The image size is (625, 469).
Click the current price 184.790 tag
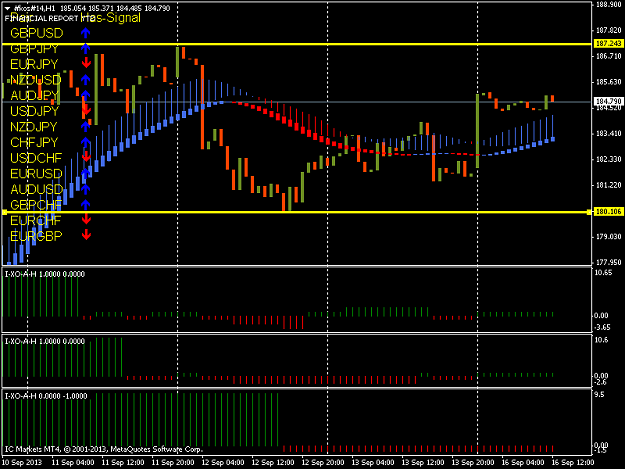point(608,101)
